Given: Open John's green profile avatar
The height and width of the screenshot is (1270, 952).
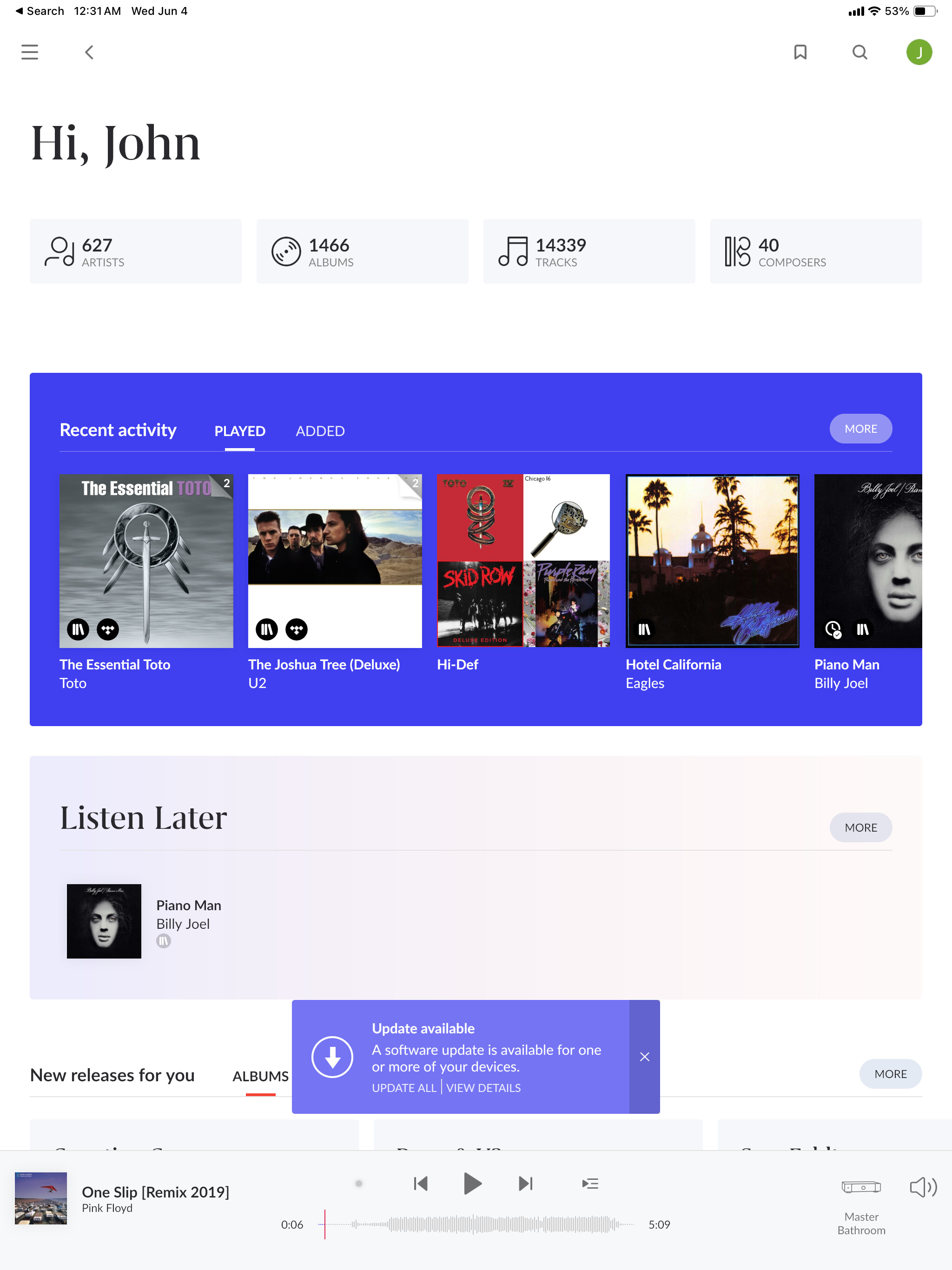Looking at the screenshot, I should tap(919, 52).
